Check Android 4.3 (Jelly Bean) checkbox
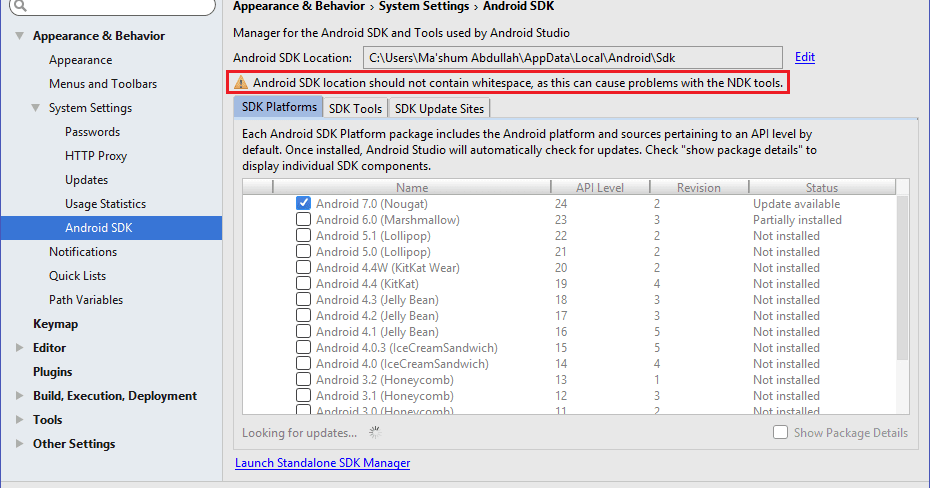Image resolution: width=930 pixels, height=488 pixels. coord(303,299)
